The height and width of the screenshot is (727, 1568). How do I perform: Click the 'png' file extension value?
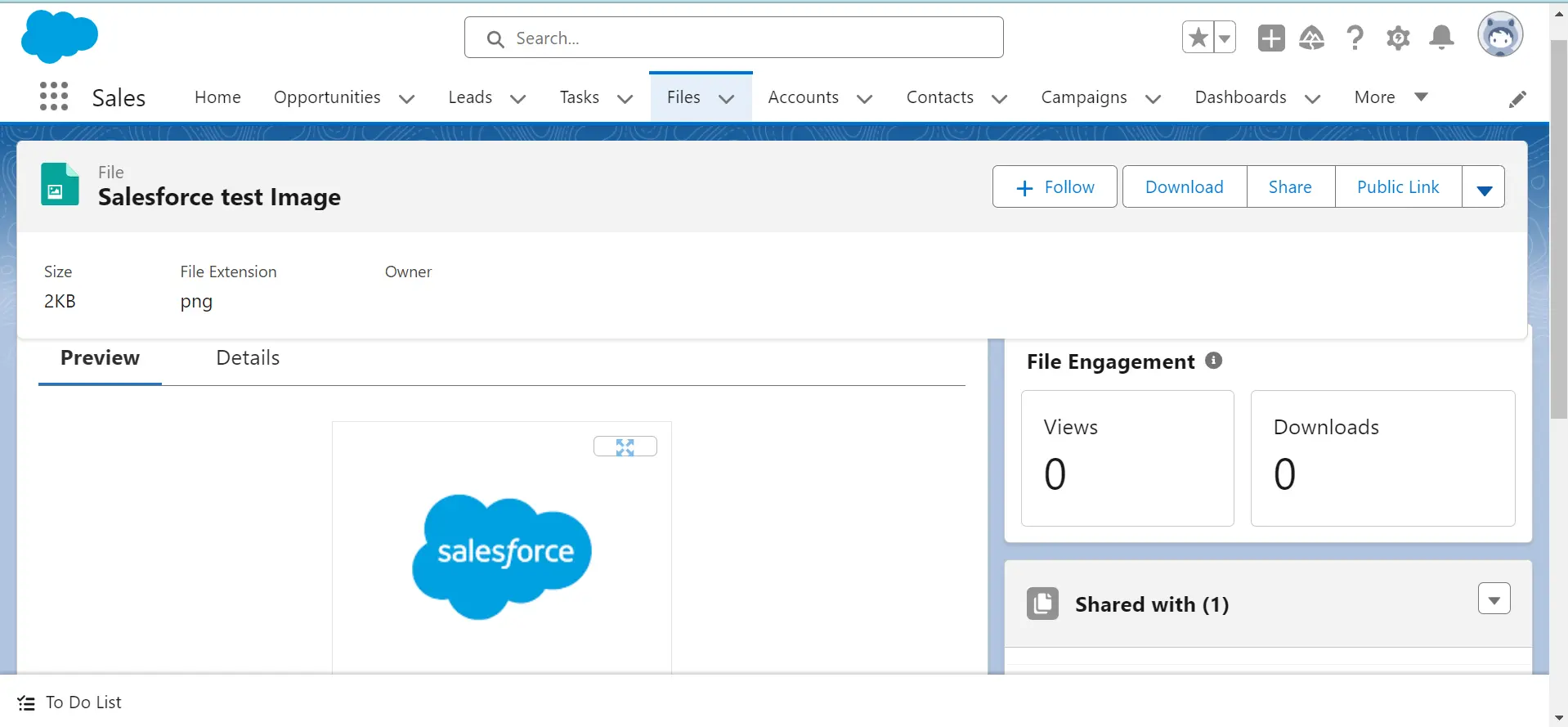pos(196,302)
